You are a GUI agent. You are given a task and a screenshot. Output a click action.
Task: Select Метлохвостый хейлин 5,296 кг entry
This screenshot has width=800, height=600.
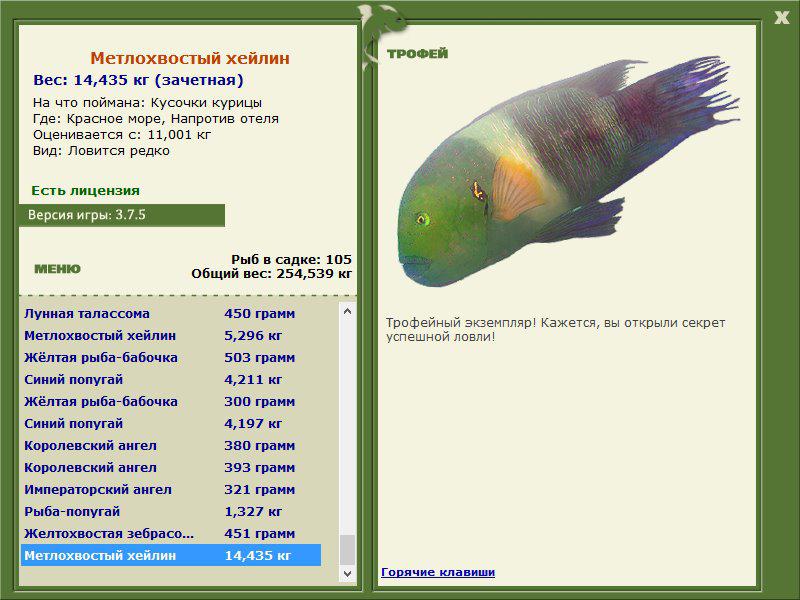coord(171,335)
